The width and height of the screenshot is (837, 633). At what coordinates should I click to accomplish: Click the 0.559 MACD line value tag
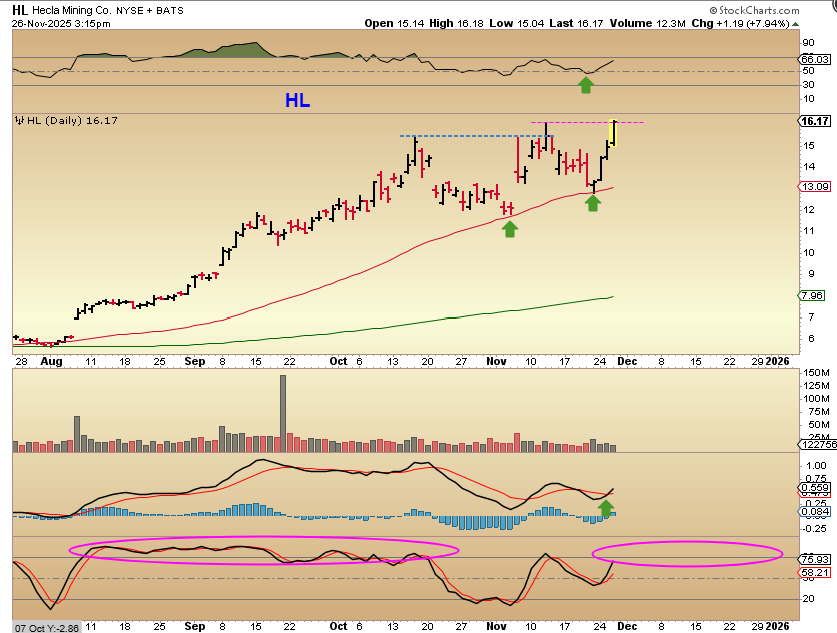[815, 488]
